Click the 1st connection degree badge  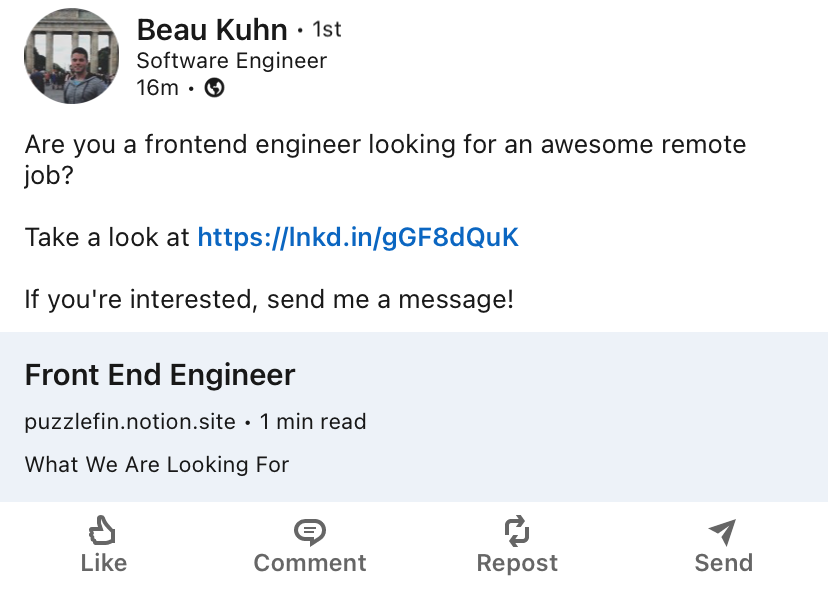[327, 30]
